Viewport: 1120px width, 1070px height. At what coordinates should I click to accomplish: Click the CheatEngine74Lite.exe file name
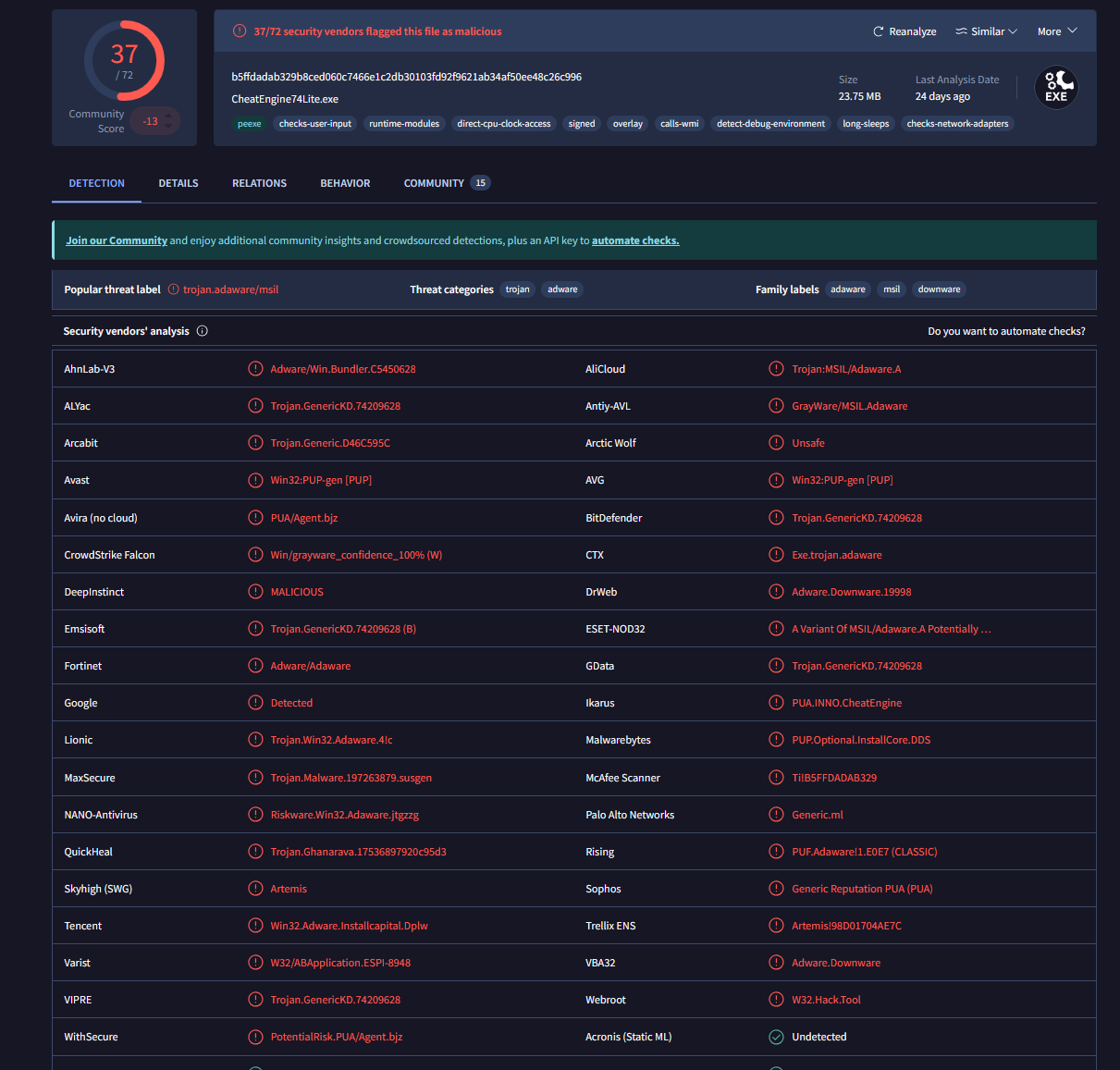coord(285,99)
